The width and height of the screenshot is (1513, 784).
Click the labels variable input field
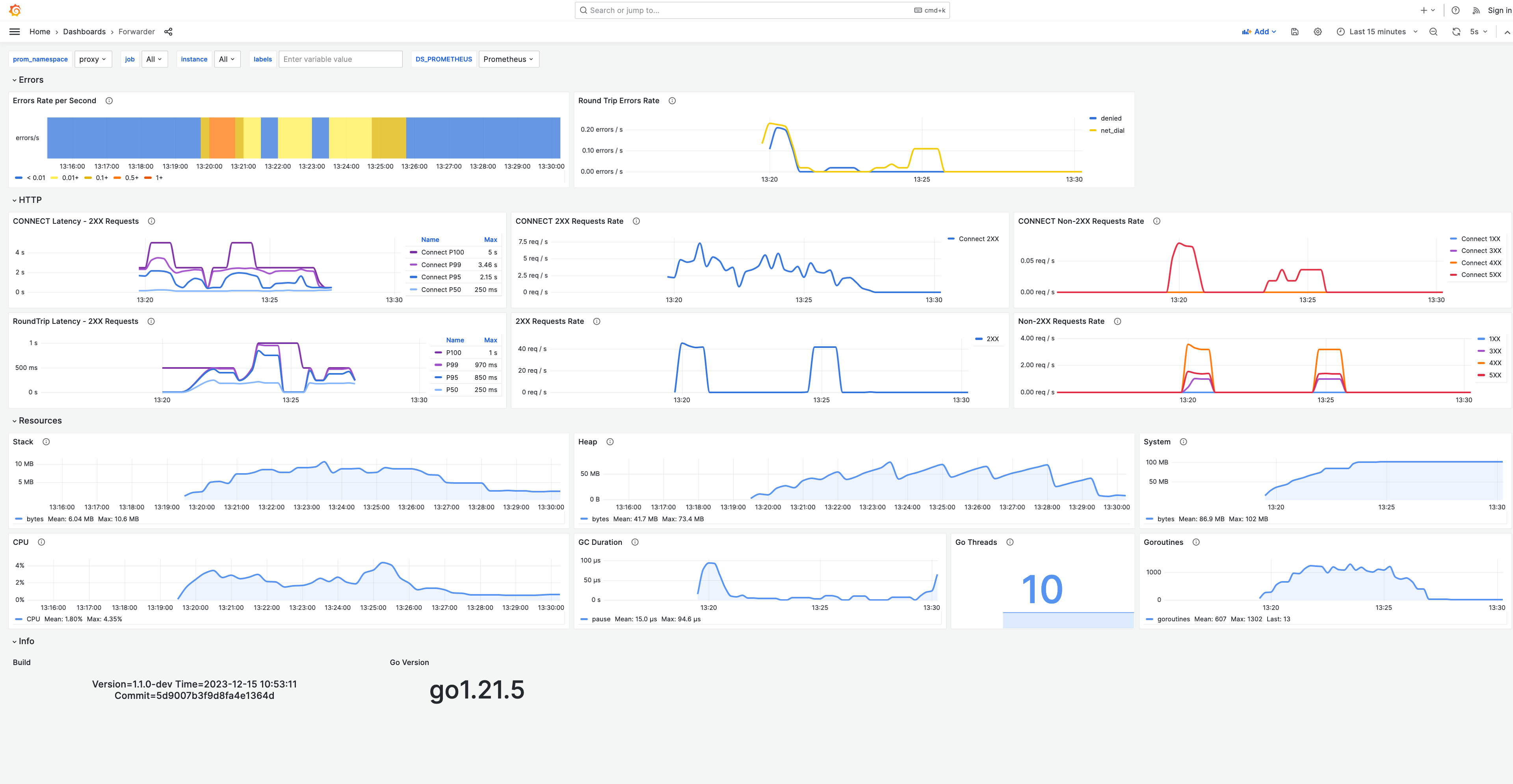point(340,59)
